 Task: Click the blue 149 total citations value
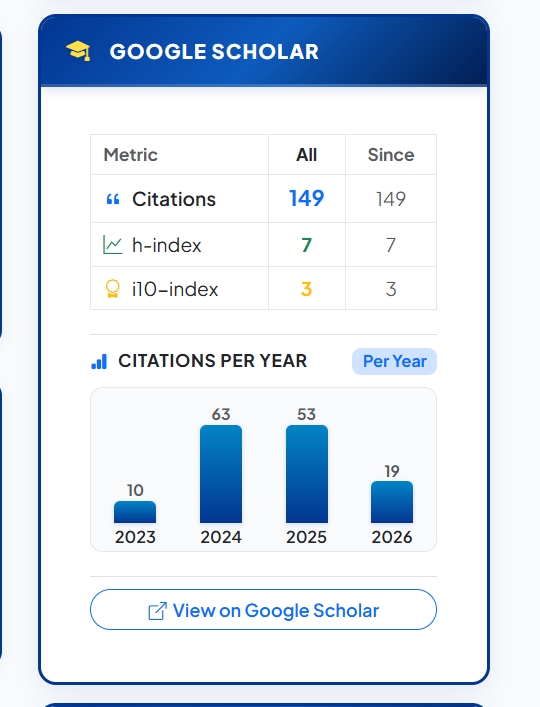pyautogui.click(x=307, y=198)
